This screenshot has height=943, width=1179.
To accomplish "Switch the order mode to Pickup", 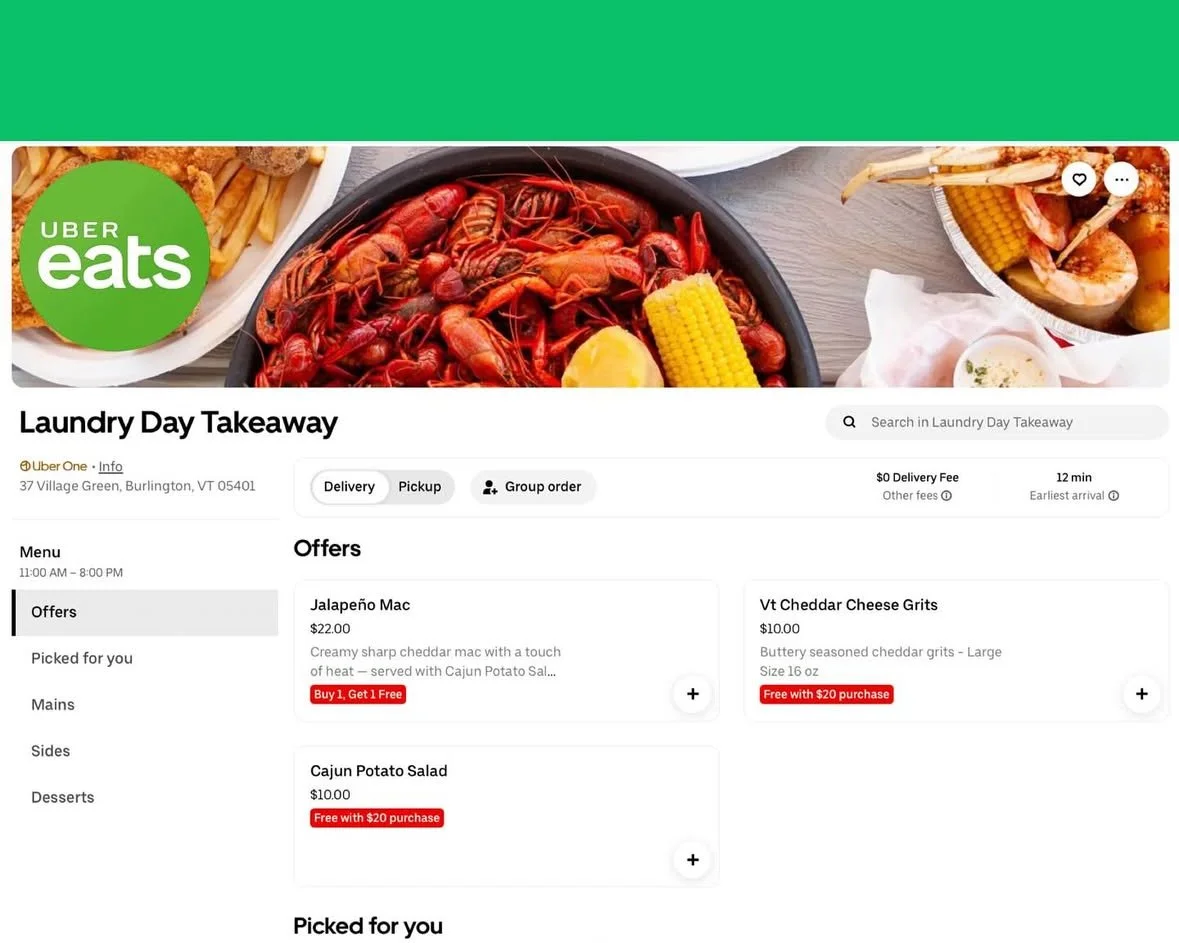I will (x=420, y=487).
